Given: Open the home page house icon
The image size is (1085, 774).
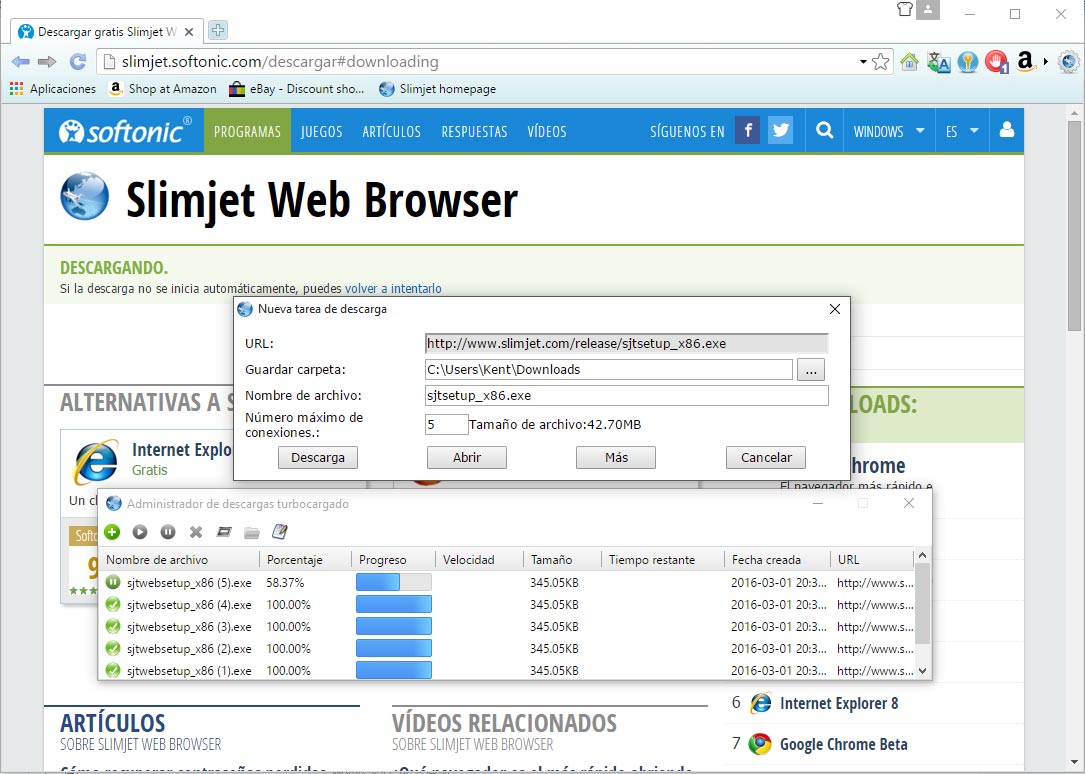Looking at the screenshot, I should 909,62.
